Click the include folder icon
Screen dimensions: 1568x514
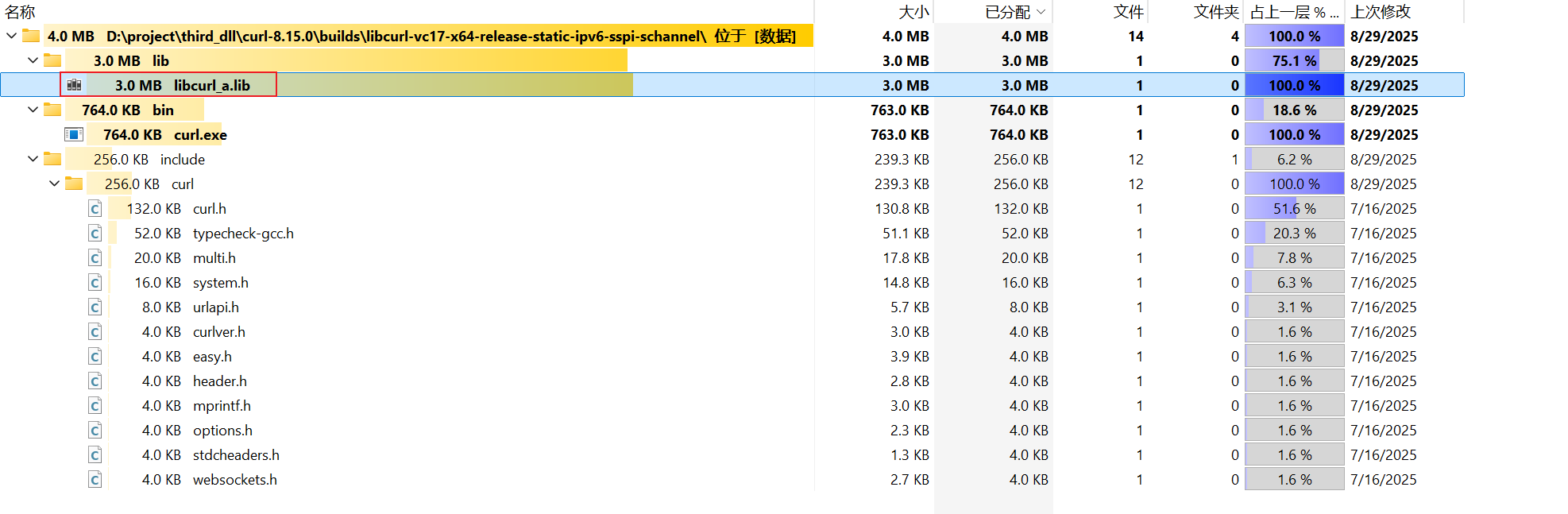click(x=52, y=159)
